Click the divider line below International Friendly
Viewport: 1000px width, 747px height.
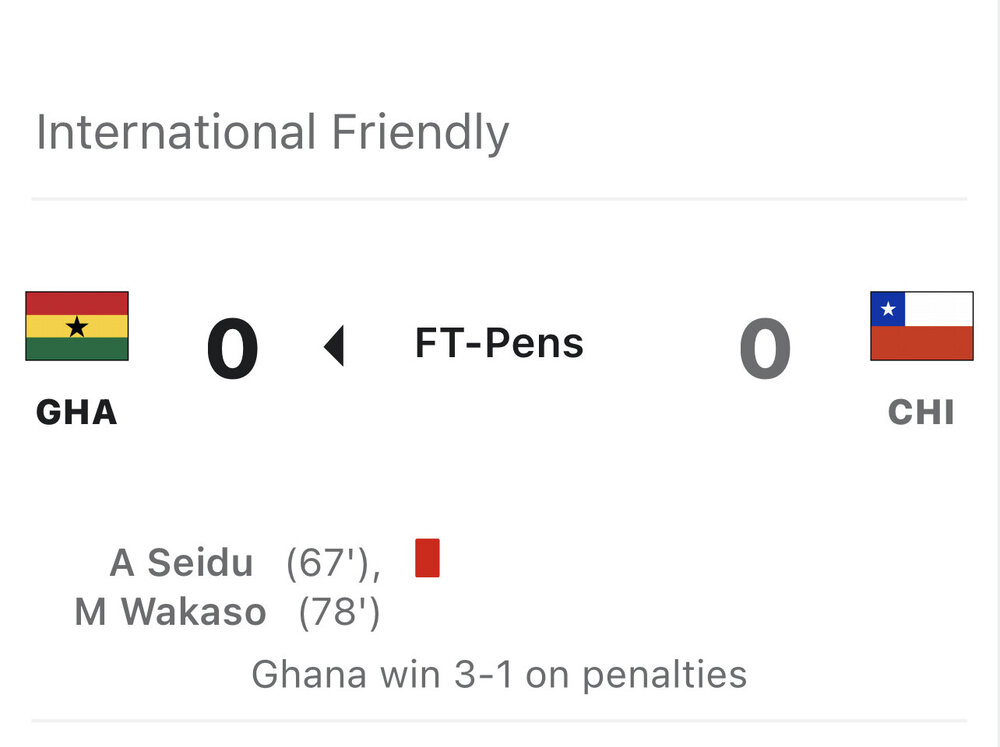[499, 199]
